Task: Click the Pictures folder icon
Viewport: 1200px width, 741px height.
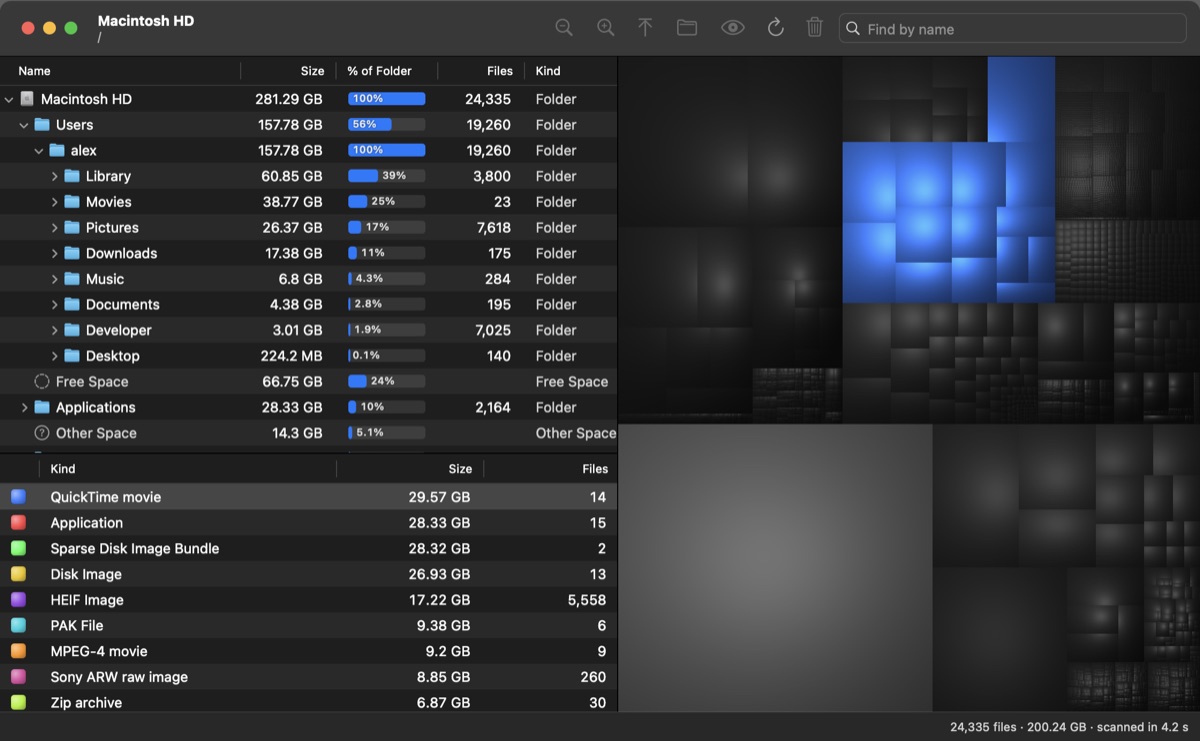Action: [72, 227]
